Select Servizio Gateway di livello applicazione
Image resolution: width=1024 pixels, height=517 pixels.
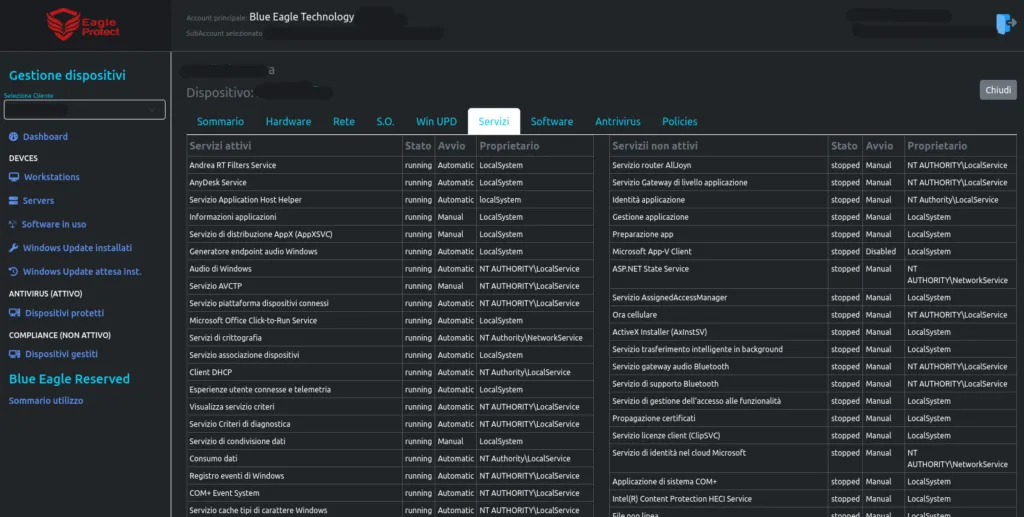click(x=813, y=183)
